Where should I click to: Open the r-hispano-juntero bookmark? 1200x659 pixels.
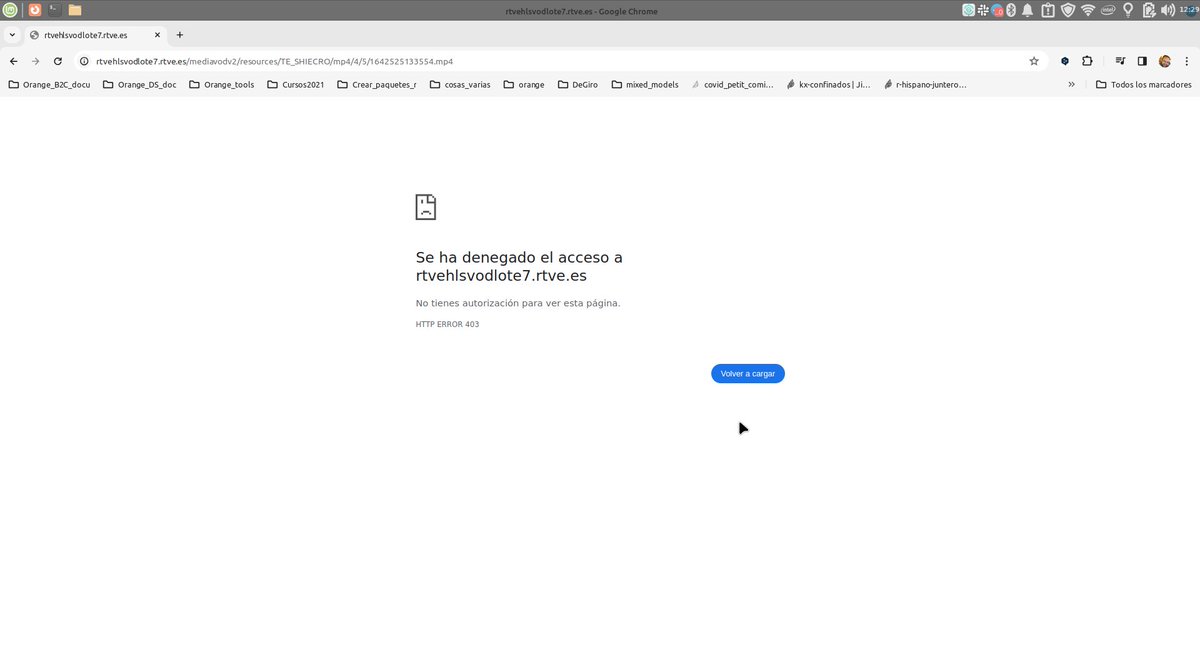pyautogui.click(x=925, y=85)
